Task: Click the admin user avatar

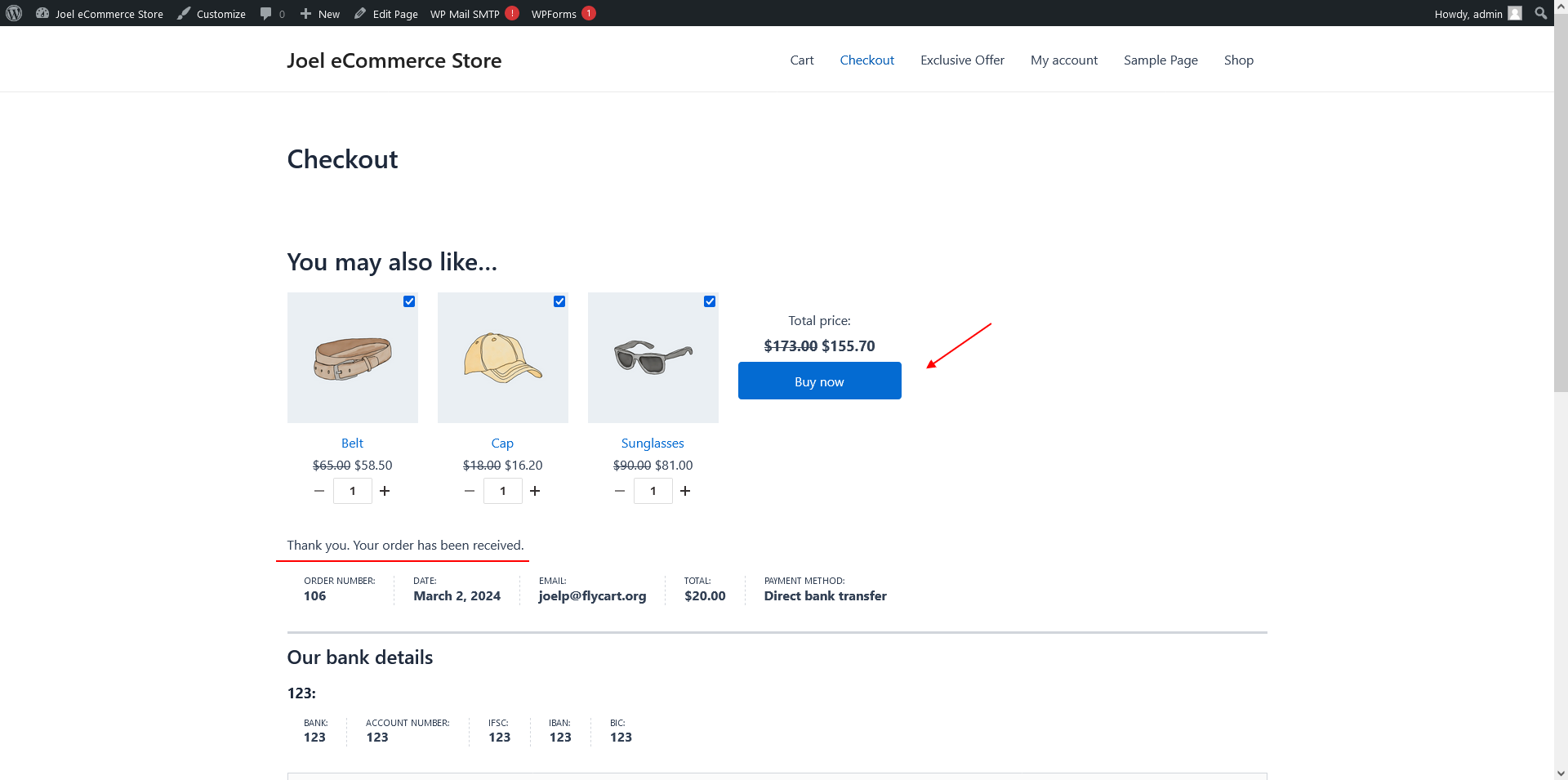Action: (x=1515, y=13)
